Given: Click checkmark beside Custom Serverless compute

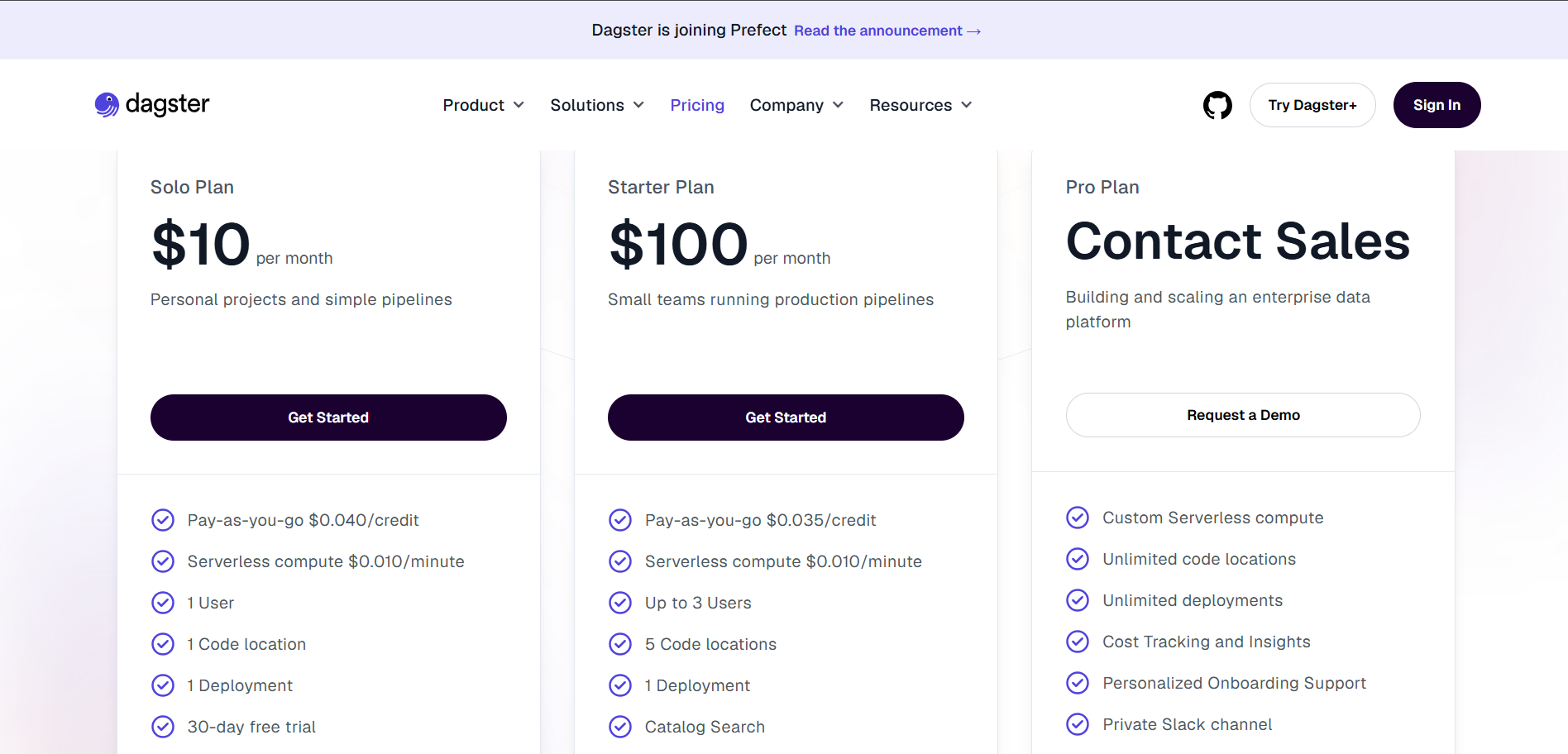Looking at the screenshot, I should [x=1078, y=518].
